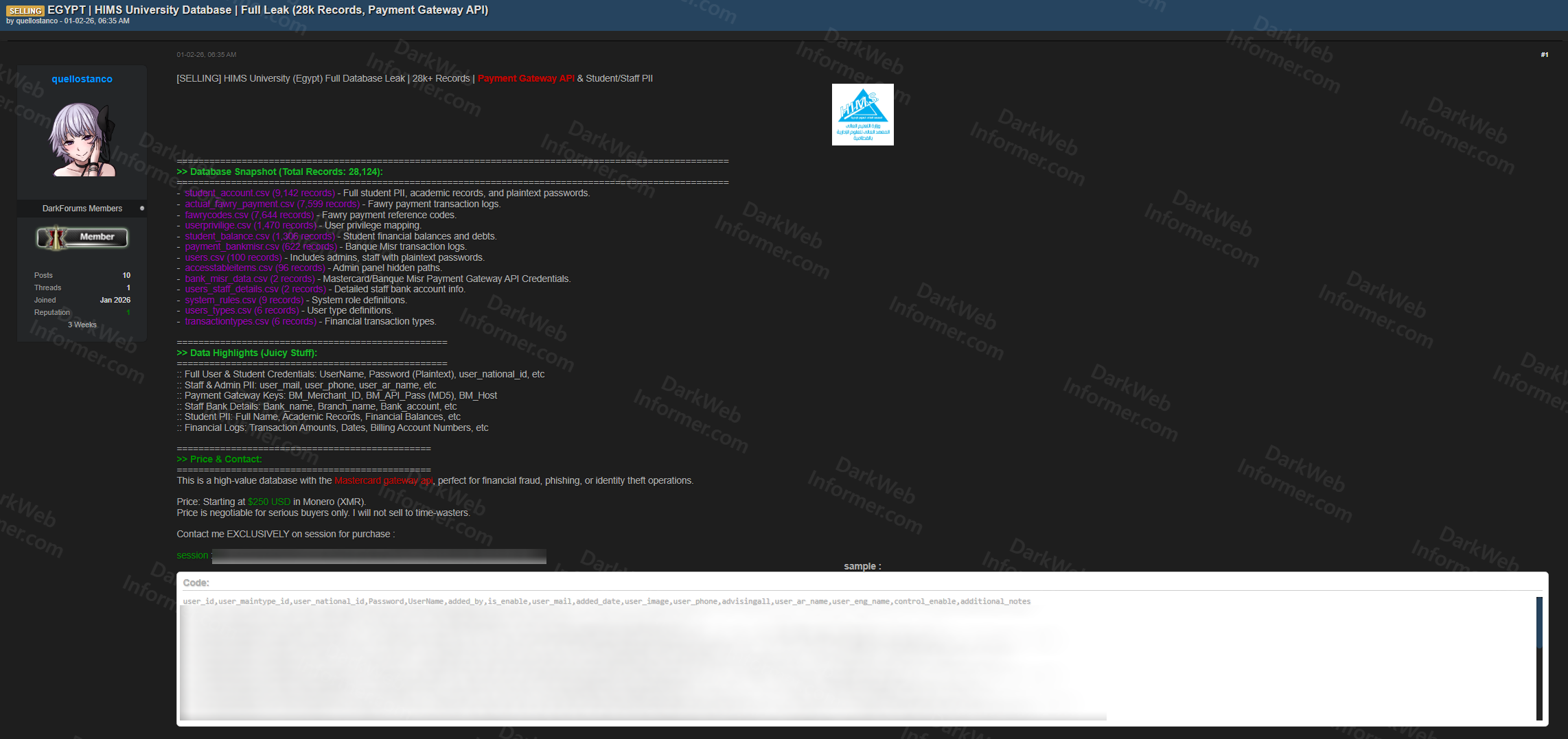Screen dimensions: 1568x739
Task: Click the author name under thread title
Action: 37,21
